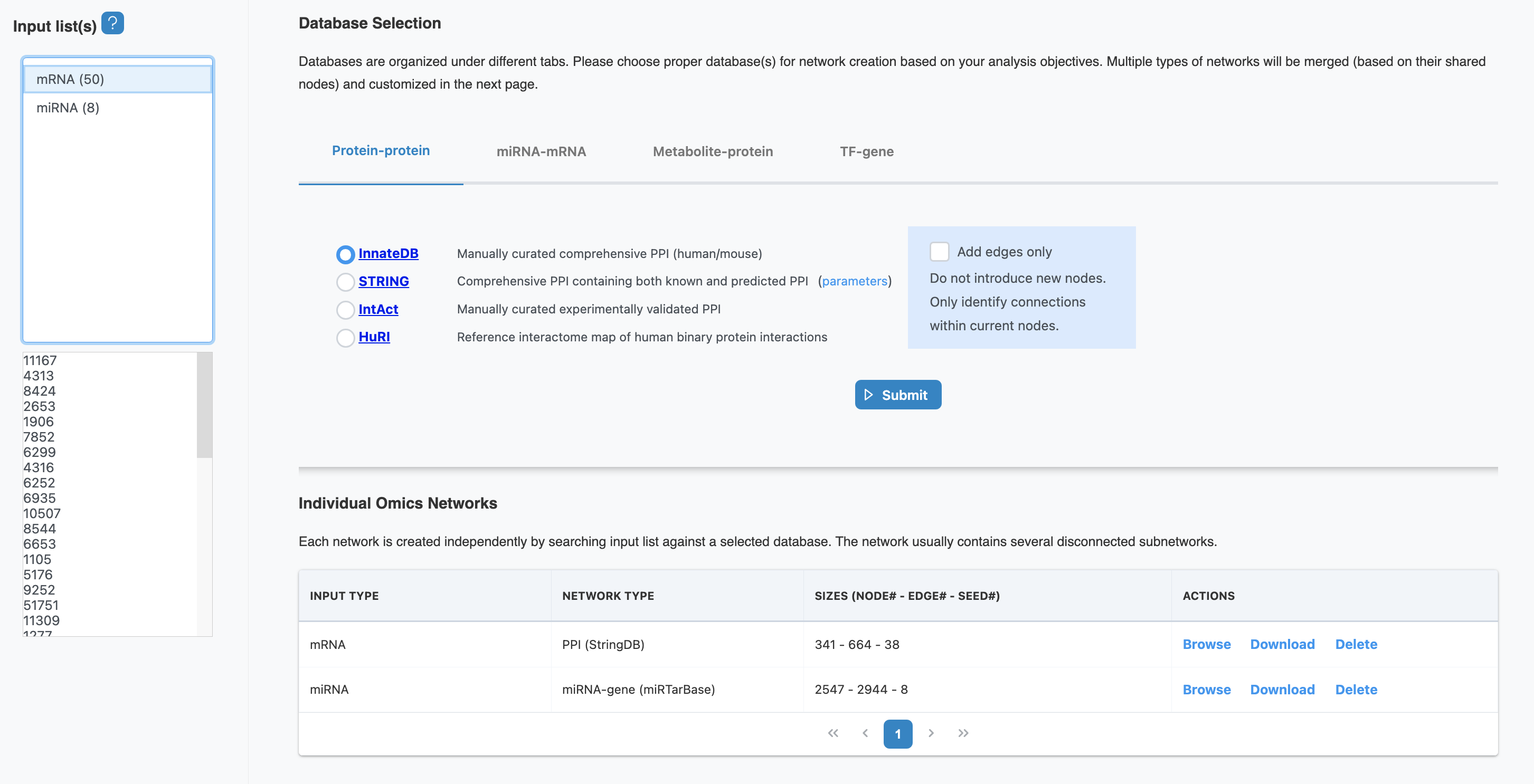This screenshot has height=784, width=1534.
Task: Enable the Add edges only checkbox
Action: click(940, 252)
